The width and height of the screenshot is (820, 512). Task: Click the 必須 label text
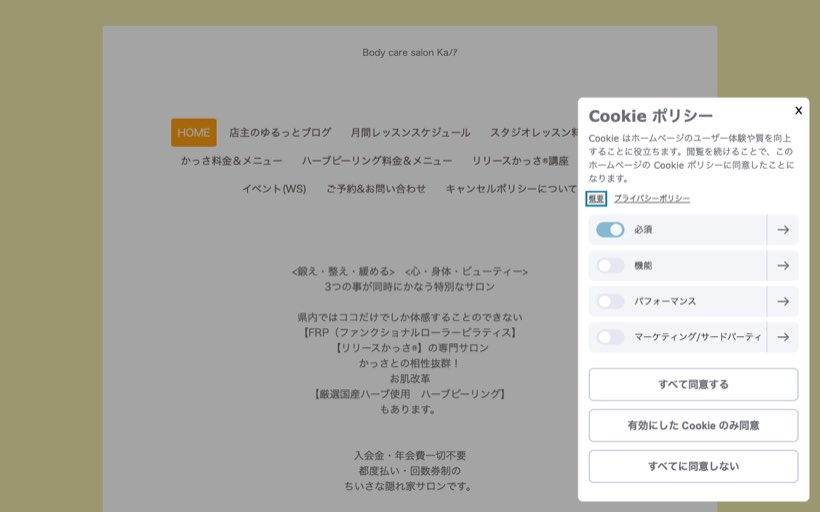coord(643,230)
